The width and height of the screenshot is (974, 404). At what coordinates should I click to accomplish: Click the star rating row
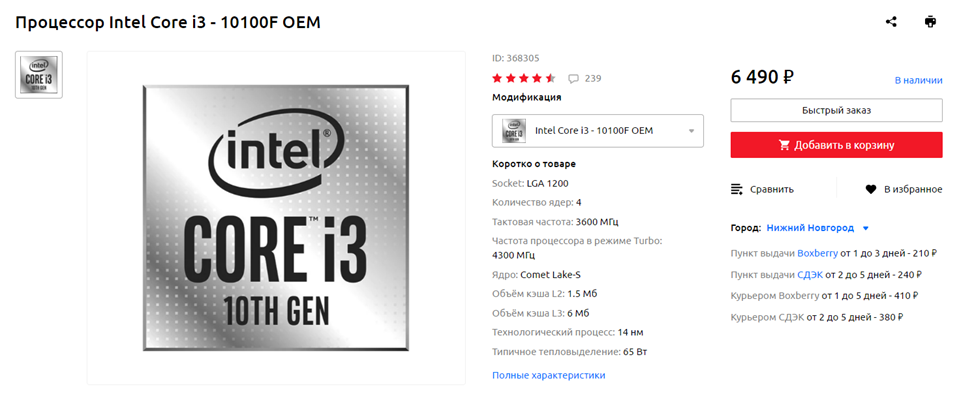[x=524, y=78]
